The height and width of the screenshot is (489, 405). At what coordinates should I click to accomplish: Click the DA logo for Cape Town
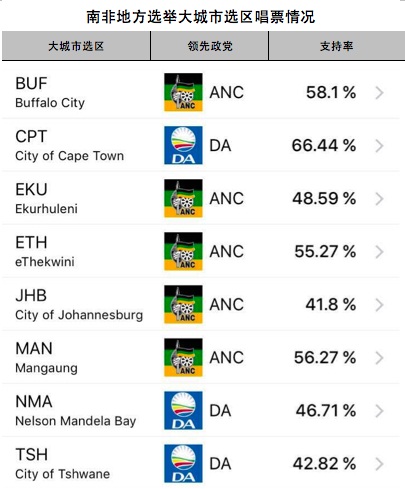point(183,145)
